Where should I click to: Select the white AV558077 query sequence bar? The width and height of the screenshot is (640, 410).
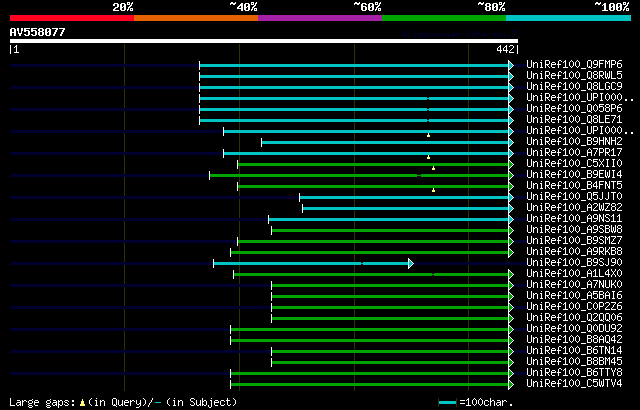264,41
